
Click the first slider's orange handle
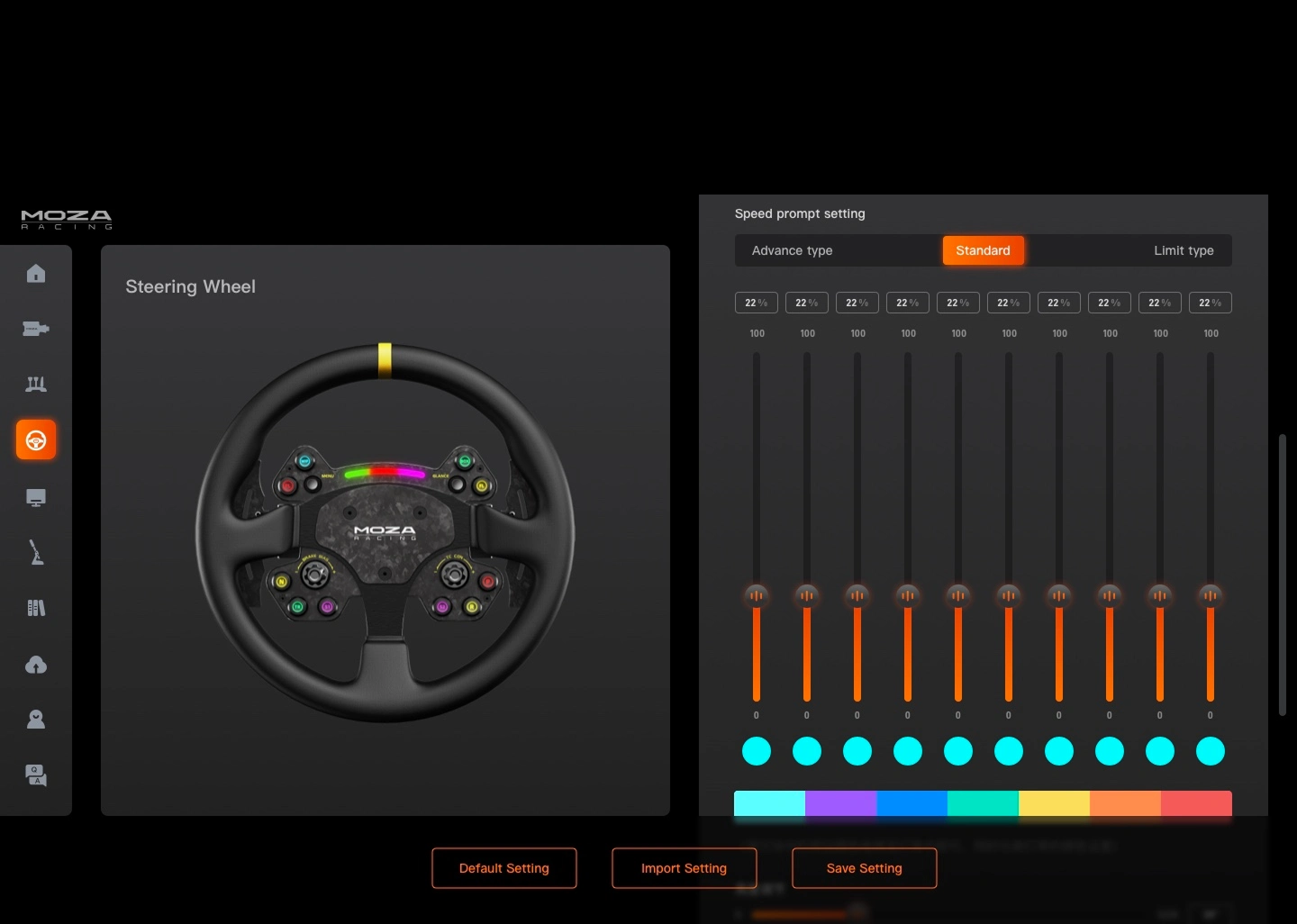tap(757, 595)
